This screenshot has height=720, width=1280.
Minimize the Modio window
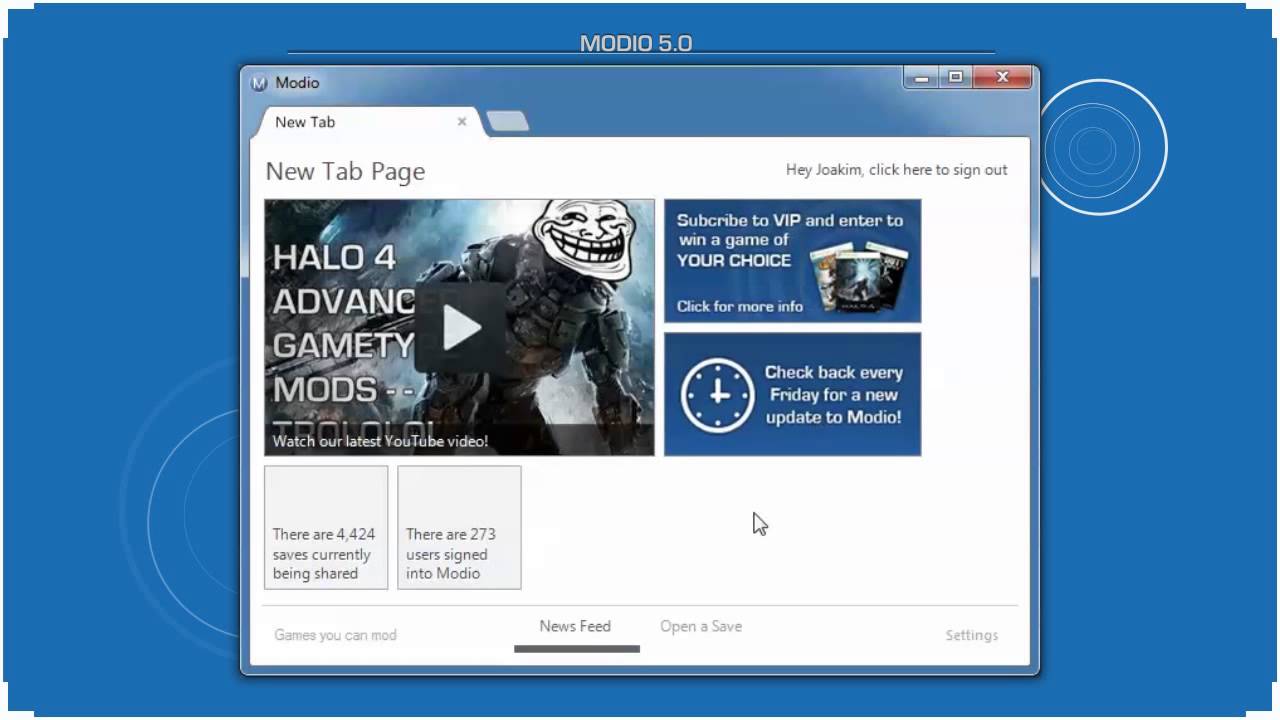[921, 77]
